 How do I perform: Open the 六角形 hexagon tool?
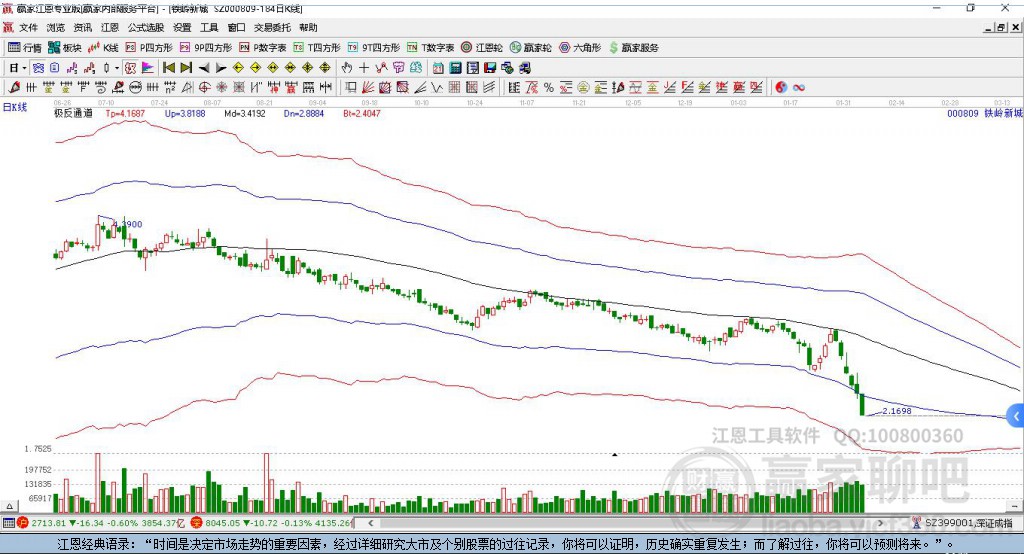[580, 48]
